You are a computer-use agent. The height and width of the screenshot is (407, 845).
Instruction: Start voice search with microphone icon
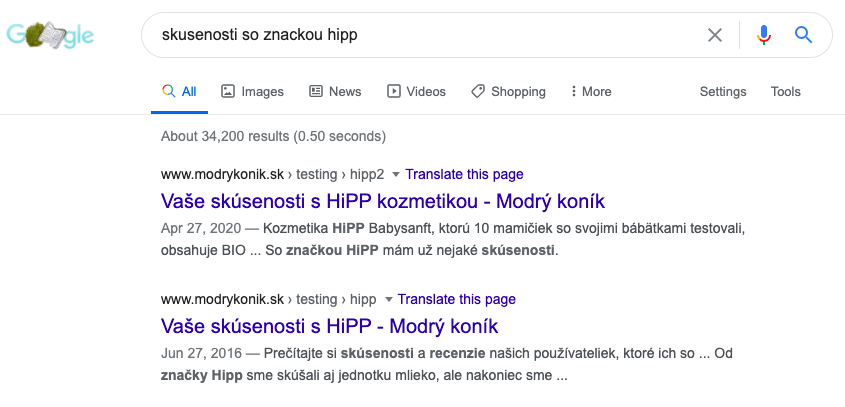[764, 36]
